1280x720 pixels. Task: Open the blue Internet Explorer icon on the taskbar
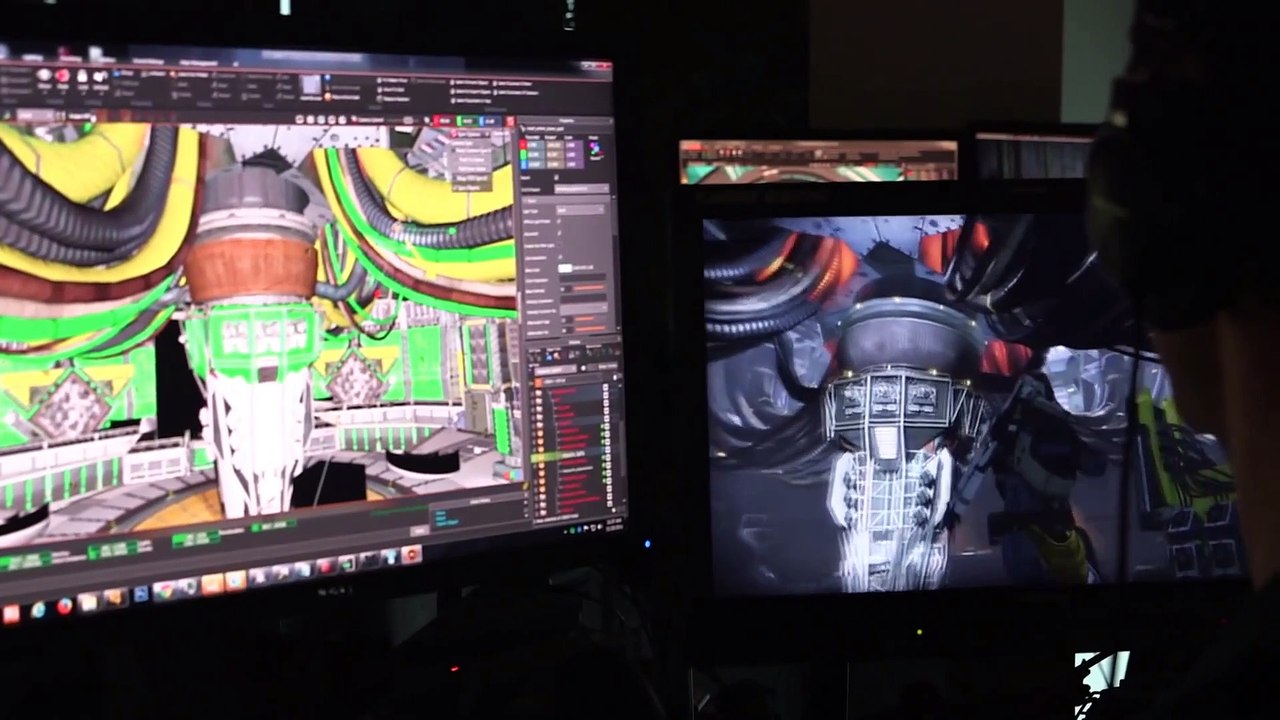(x=39, y=609)
